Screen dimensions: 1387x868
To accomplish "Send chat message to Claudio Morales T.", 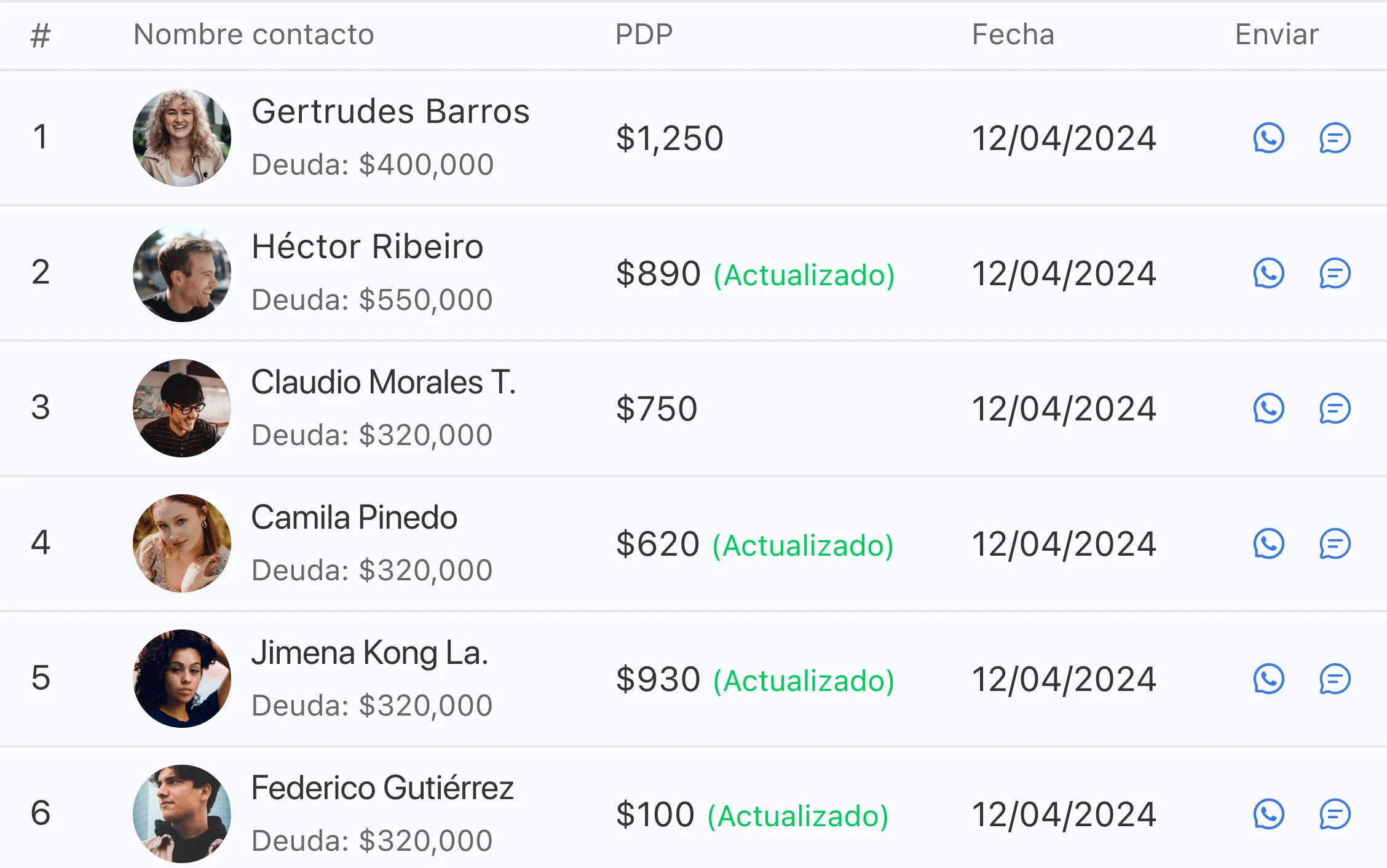I will pyautogui.click(x=1335, y=408).
